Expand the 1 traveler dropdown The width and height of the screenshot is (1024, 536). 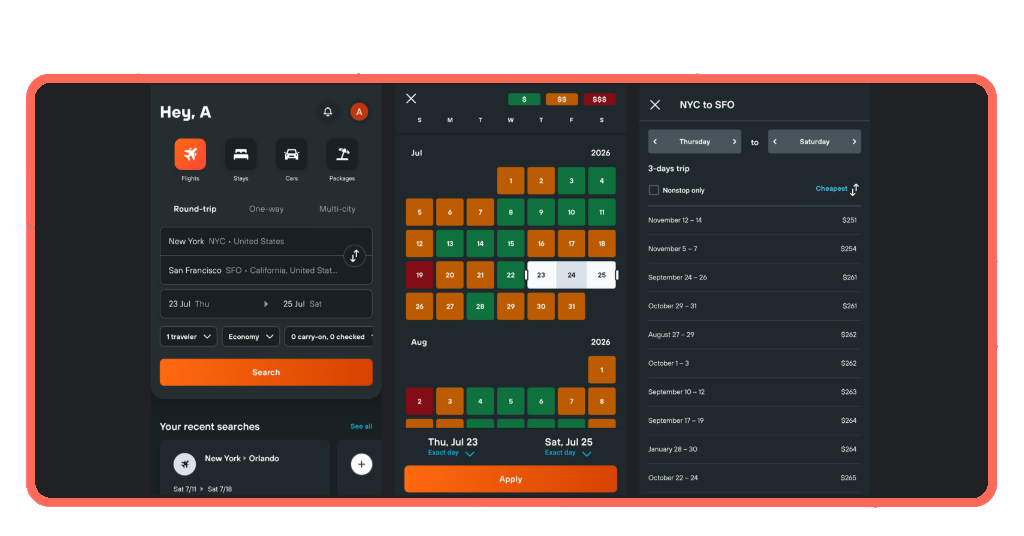pyautogui.click(x=188, y=336)
